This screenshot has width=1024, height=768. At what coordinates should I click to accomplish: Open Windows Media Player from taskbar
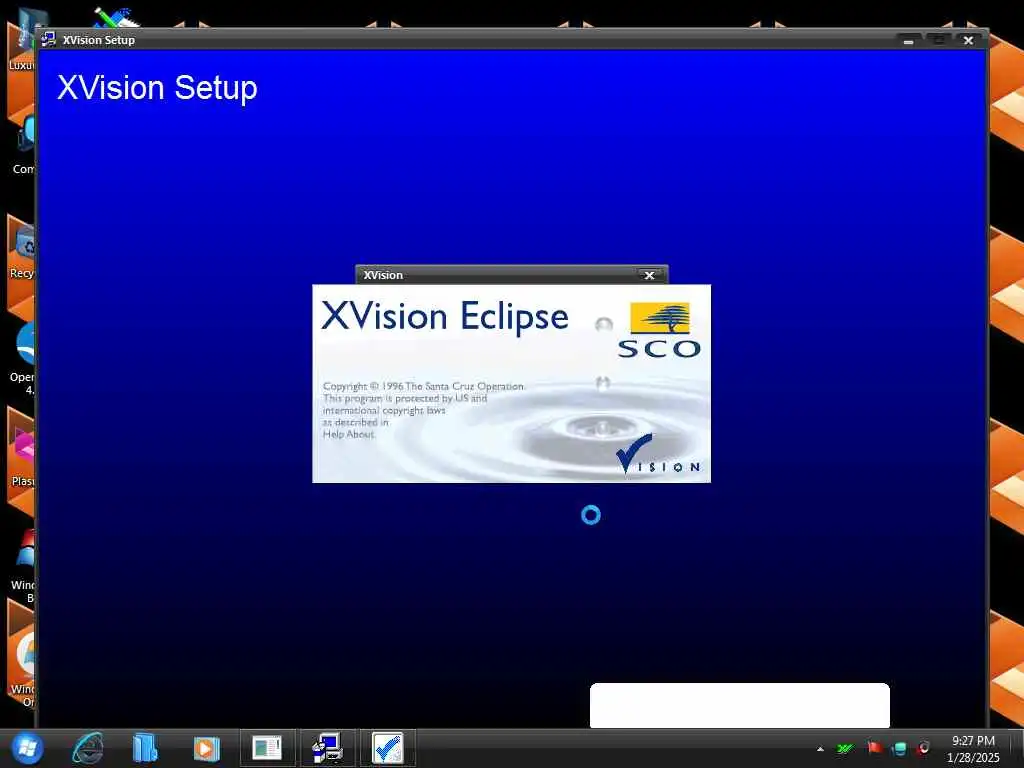(x=206, y=748)
